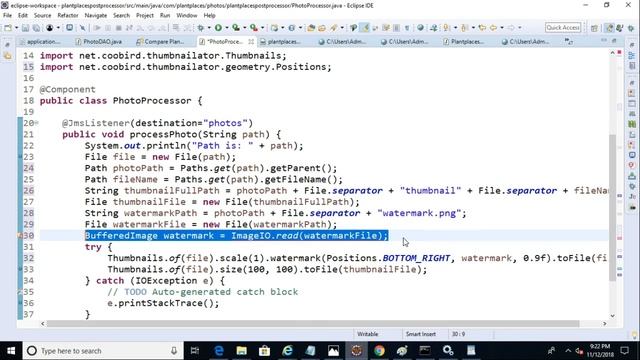640x360 pixels.
Task: Switch to the PhotoDAO.java editor tab
Action: 99,42
